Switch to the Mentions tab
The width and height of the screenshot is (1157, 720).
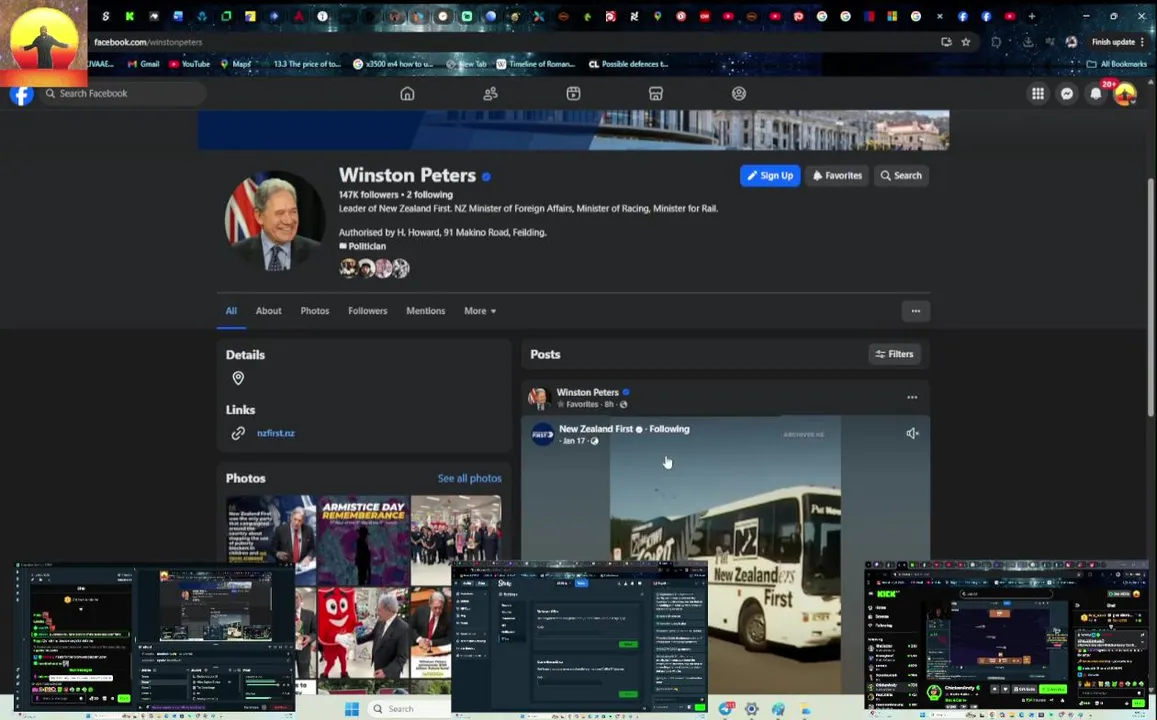[426, 311]
